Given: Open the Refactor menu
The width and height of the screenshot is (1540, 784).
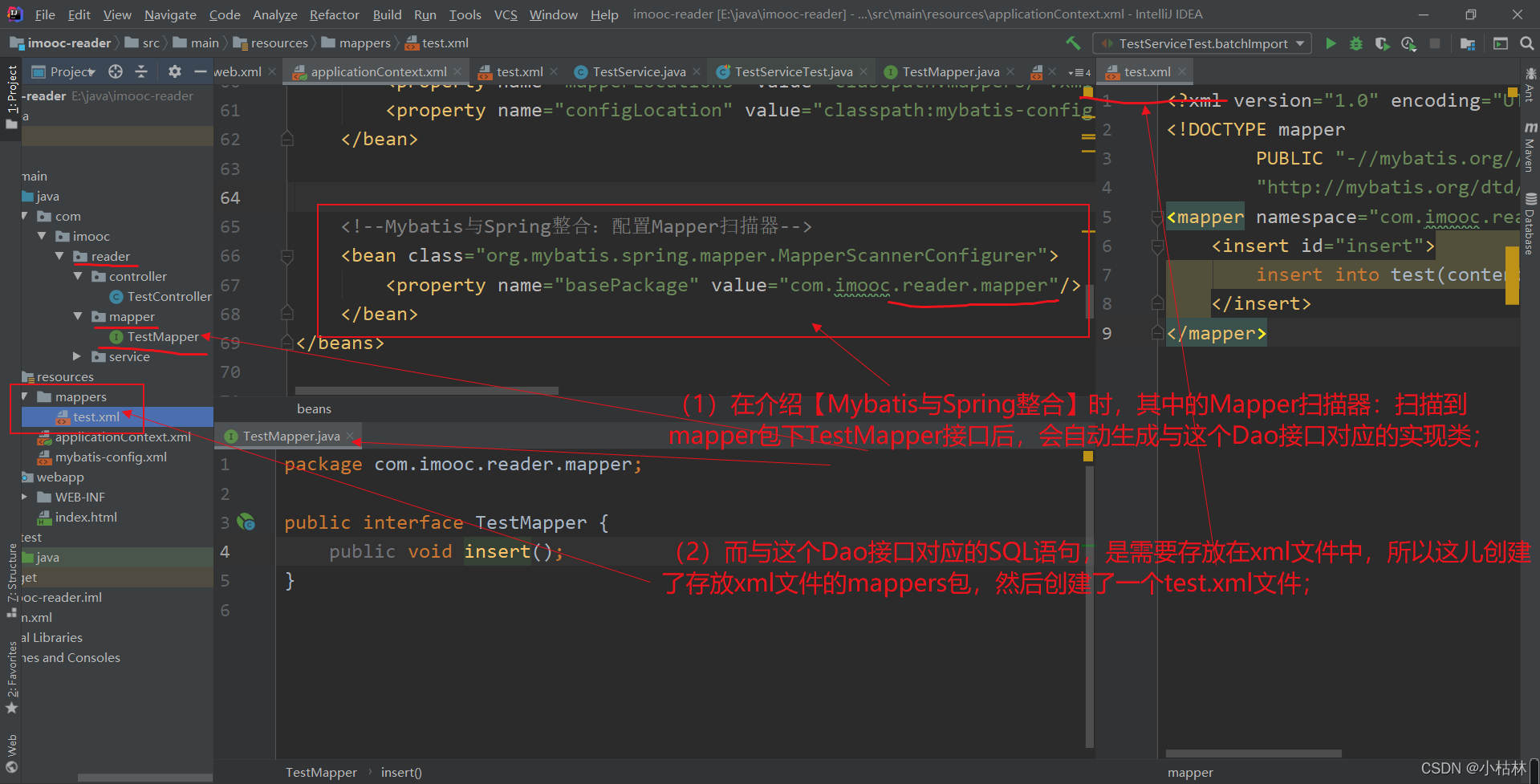Looking at the screenshot, I should (334, 14).
